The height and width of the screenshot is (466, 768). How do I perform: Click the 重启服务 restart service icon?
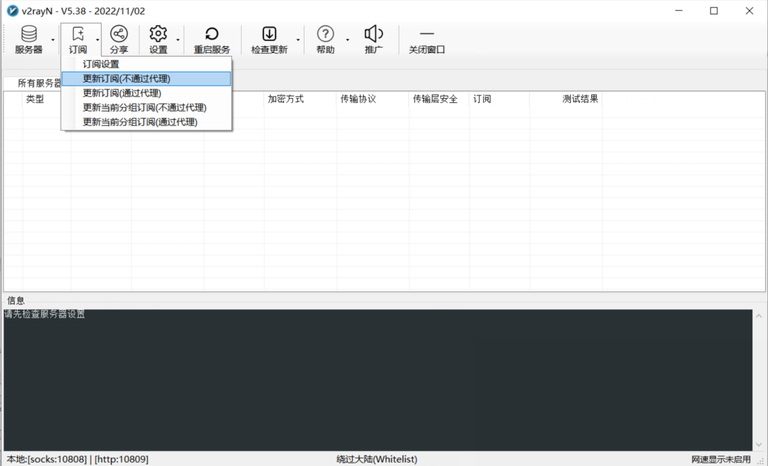tap(211, 39)
